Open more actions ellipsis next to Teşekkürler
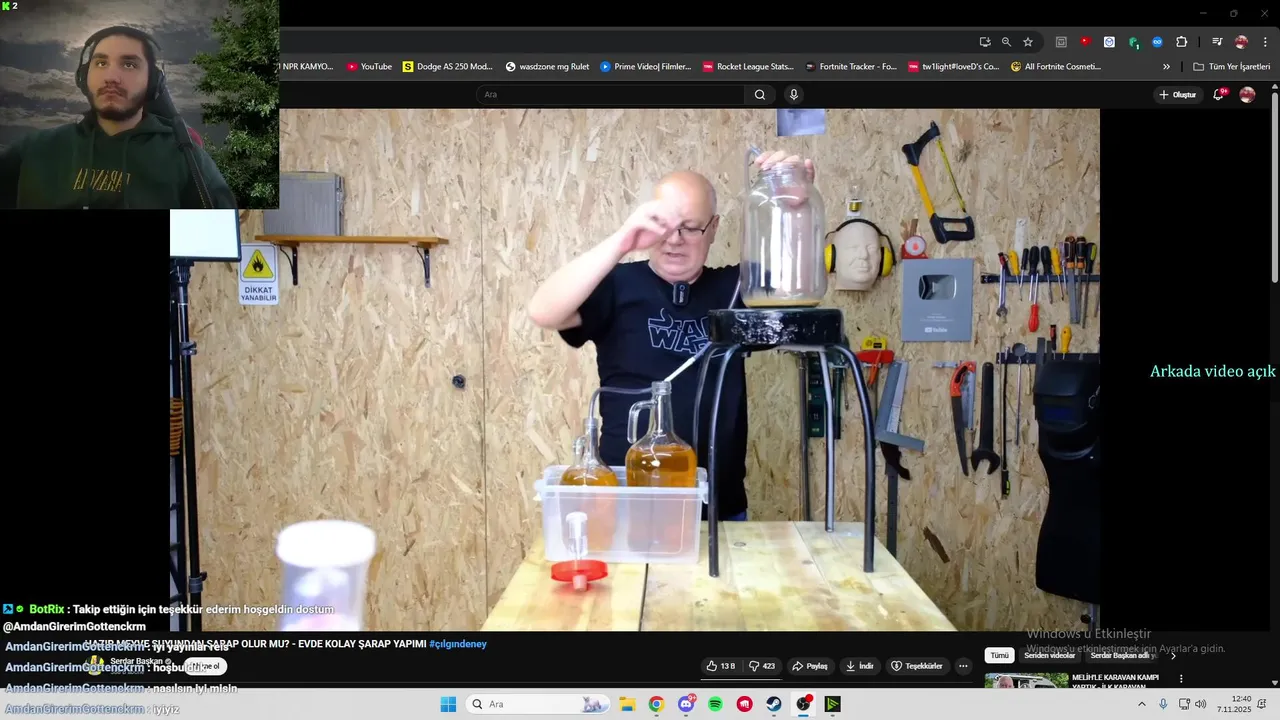This screenshot has height=720, width=1280. coord(963,666)
